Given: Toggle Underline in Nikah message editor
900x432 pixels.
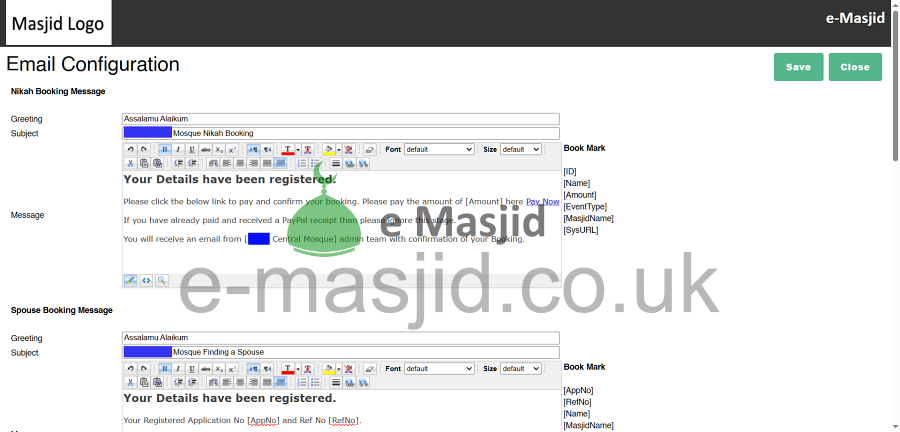Looking at the screenshot, I should coord(191,149).
